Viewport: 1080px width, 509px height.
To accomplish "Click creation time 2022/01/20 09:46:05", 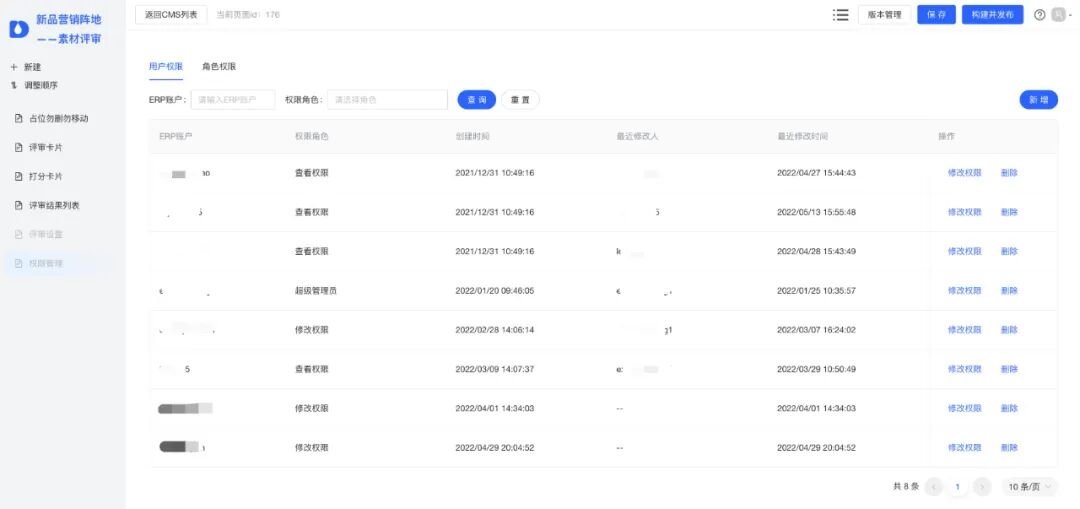I will 495,291.
